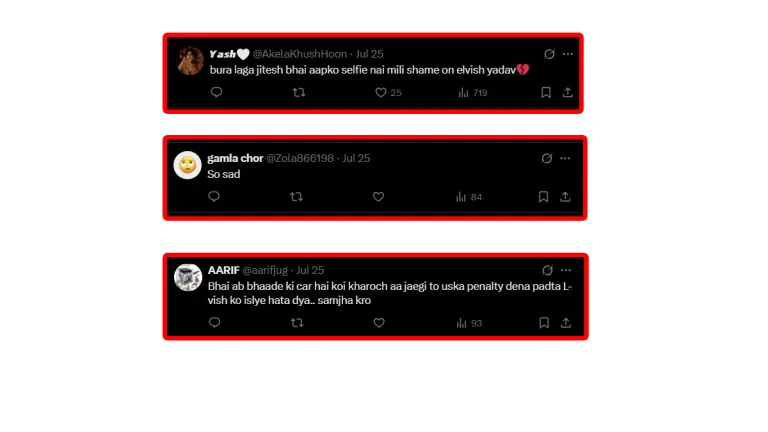
Task: View analytics showing 93 views
Action: (x=469, y=323)
